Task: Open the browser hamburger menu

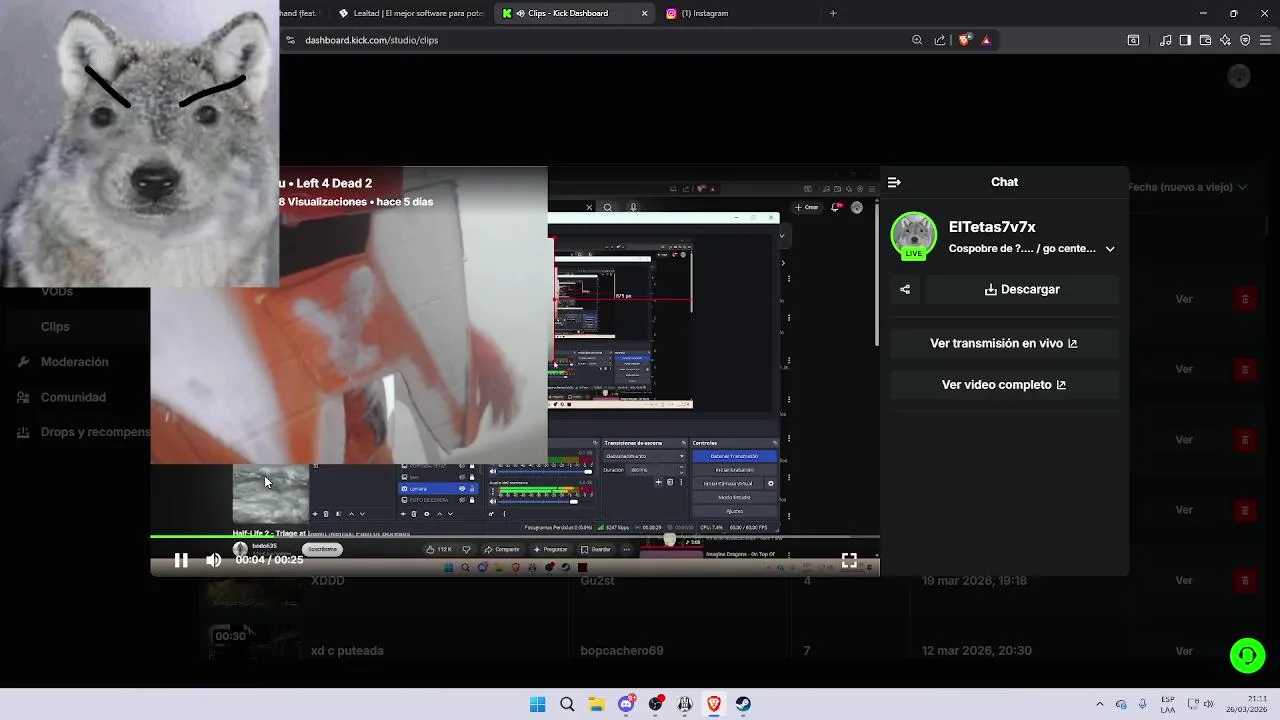Action: click(1266, 40)
